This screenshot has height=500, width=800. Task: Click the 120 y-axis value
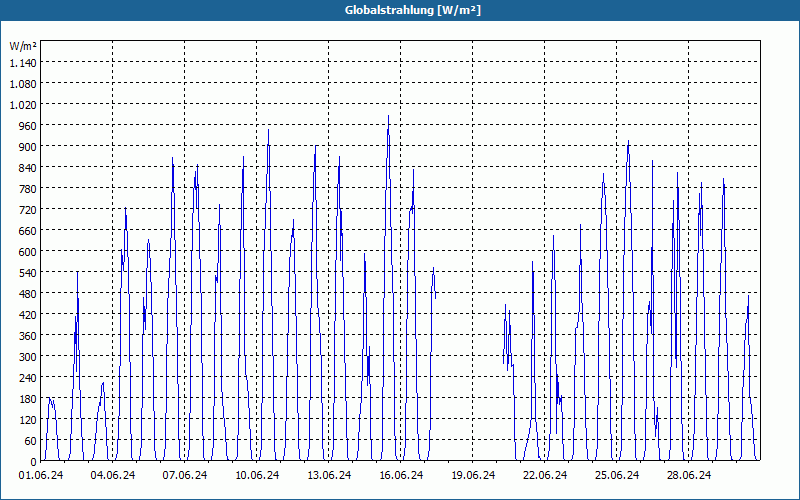28,419
